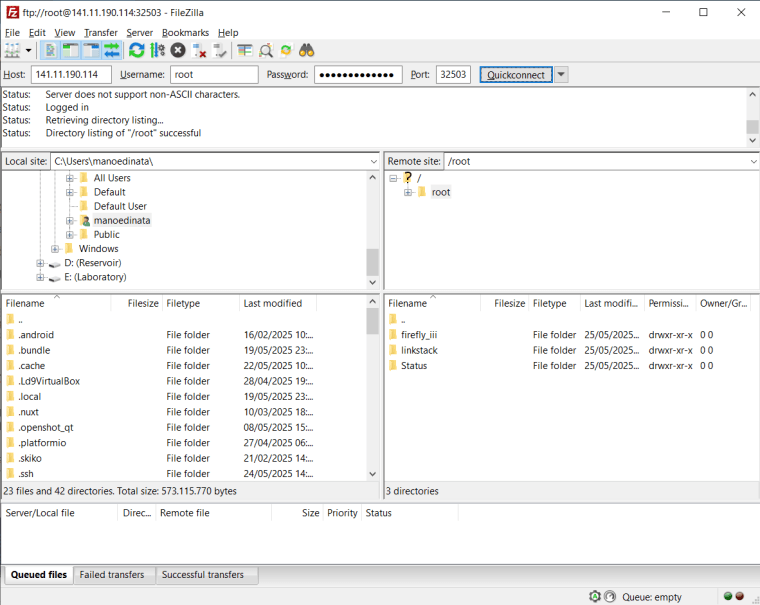Reconnect to last server icon
The width and height of the screenshot is (760, 605).
pos(220,50)
